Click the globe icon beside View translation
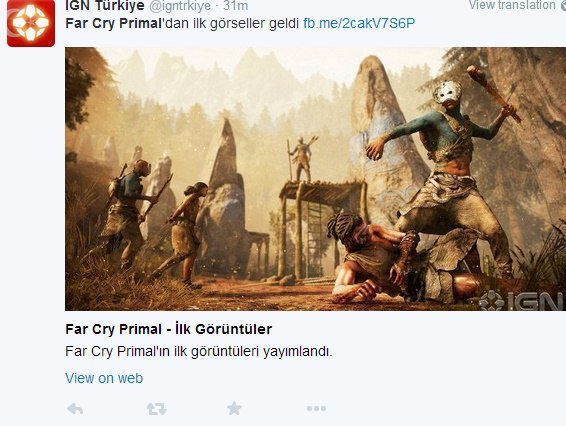This screenshot has width=566, height=426. tap(562, 5)
